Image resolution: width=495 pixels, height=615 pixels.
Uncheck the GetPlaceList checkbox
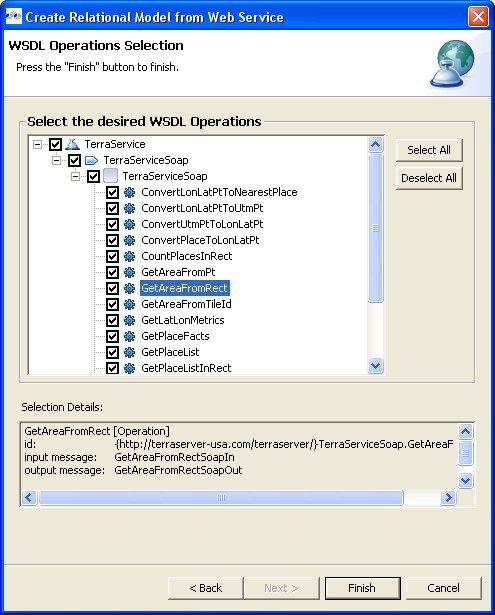coord(112,352)
